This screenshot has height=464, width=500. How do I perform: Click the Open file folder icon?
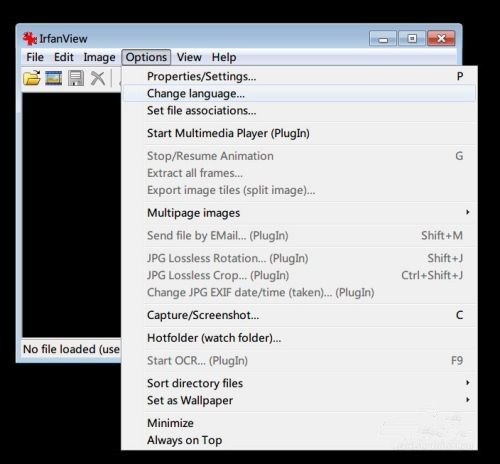pyautogui.click(x=32, y=78)
